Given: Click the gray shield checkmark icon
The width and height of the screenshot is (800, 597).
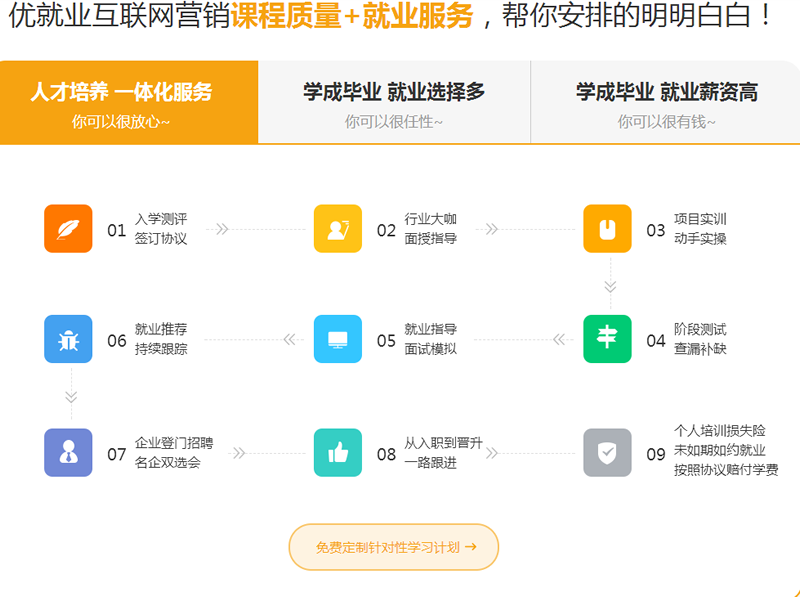Looking at the screenshot, I should [x=607, y=453].
